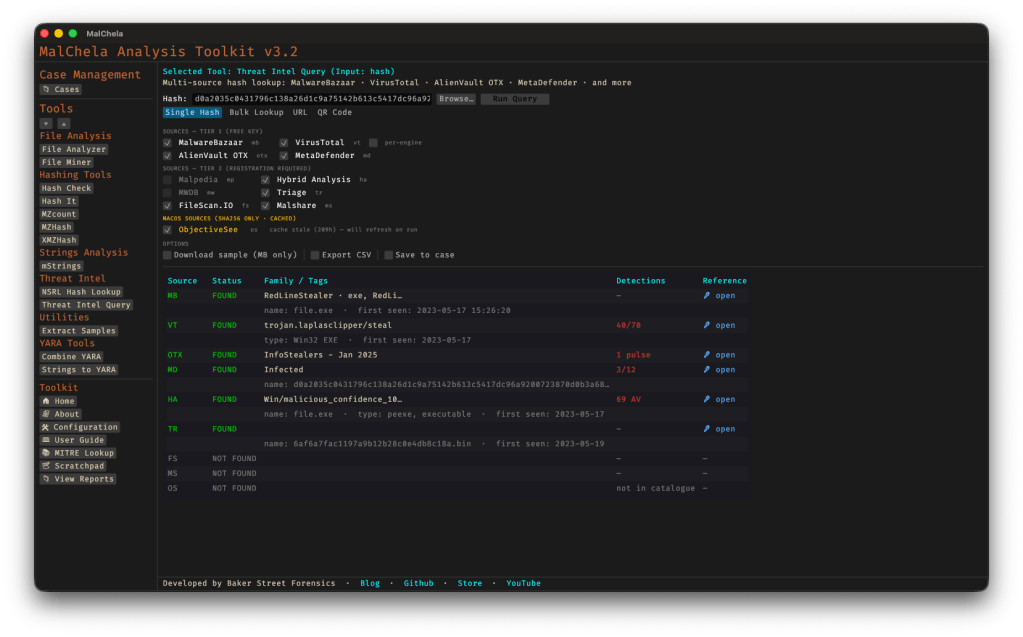Image resolution: width=1023 pixels, height=637 pixels.
Task: Open Configuration in the Toolkit section
Action: coord(79,427)
